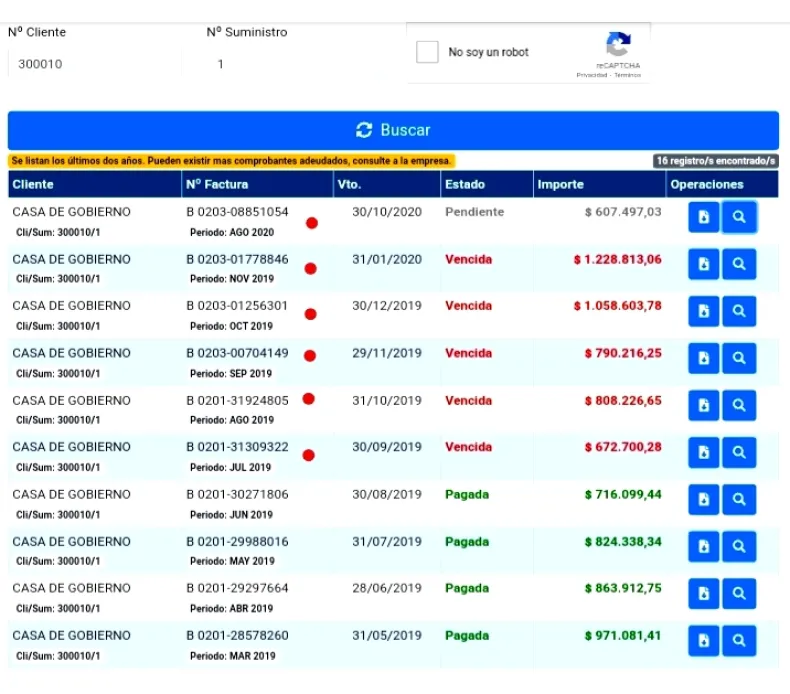Open the document icon for the NOV 2019 invoice
The width and height of the screenshot is (790, 694).
pos(703,264)
